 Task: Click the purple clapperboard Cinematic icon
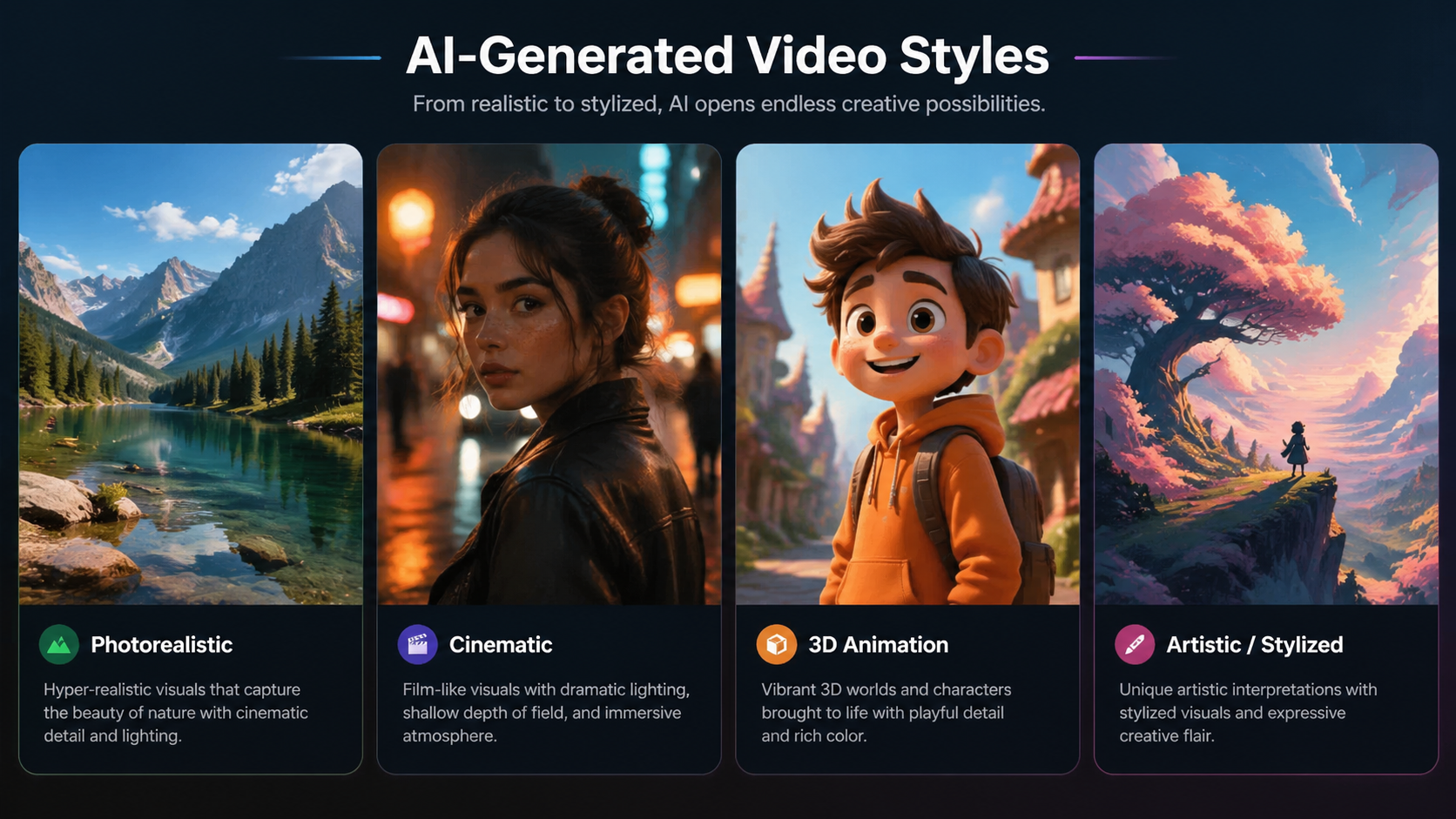pyautogui.click(x=417, y=645)
